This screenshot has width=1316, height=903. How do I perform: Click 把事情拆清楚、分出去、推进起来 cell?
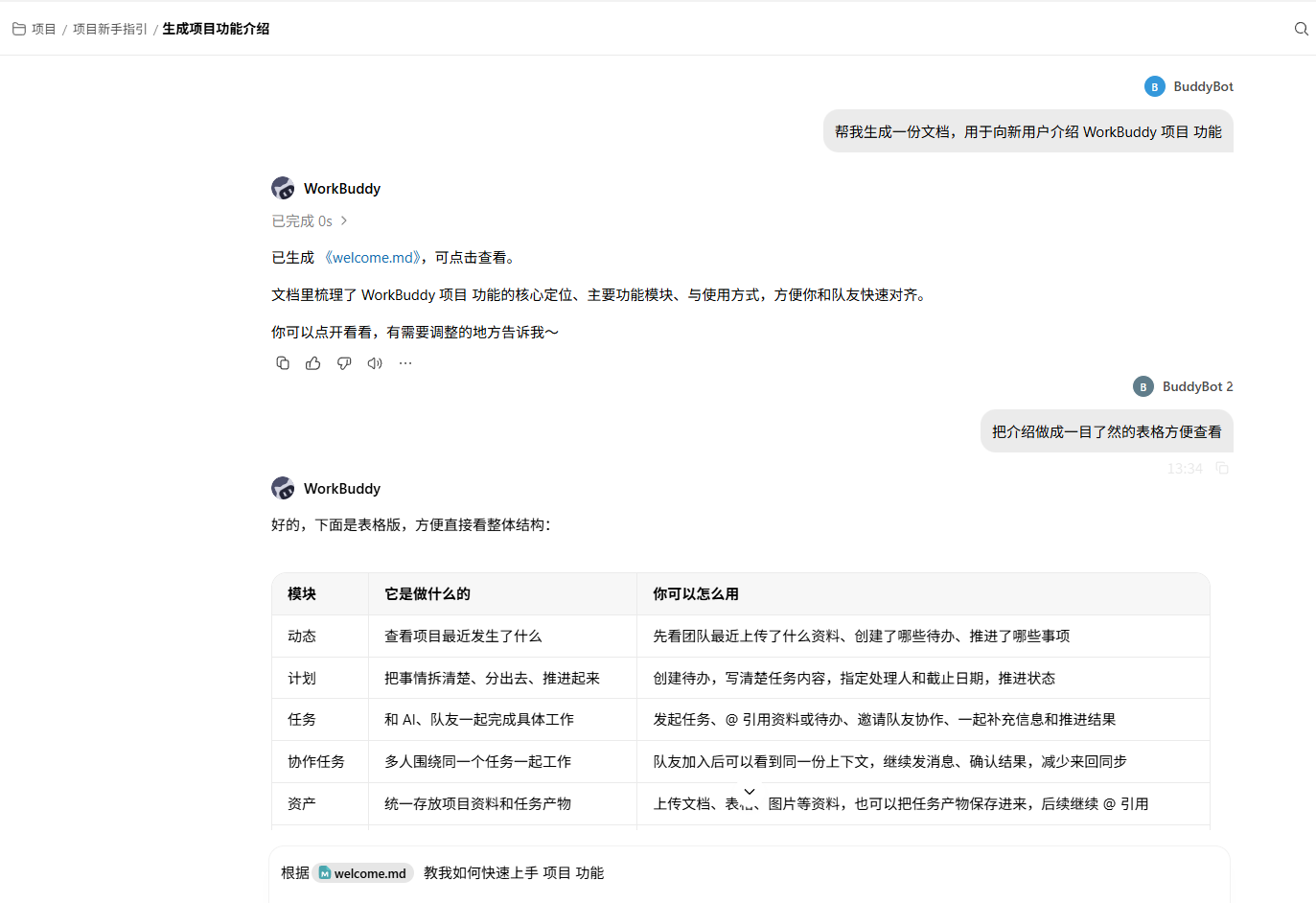(503, 679)
